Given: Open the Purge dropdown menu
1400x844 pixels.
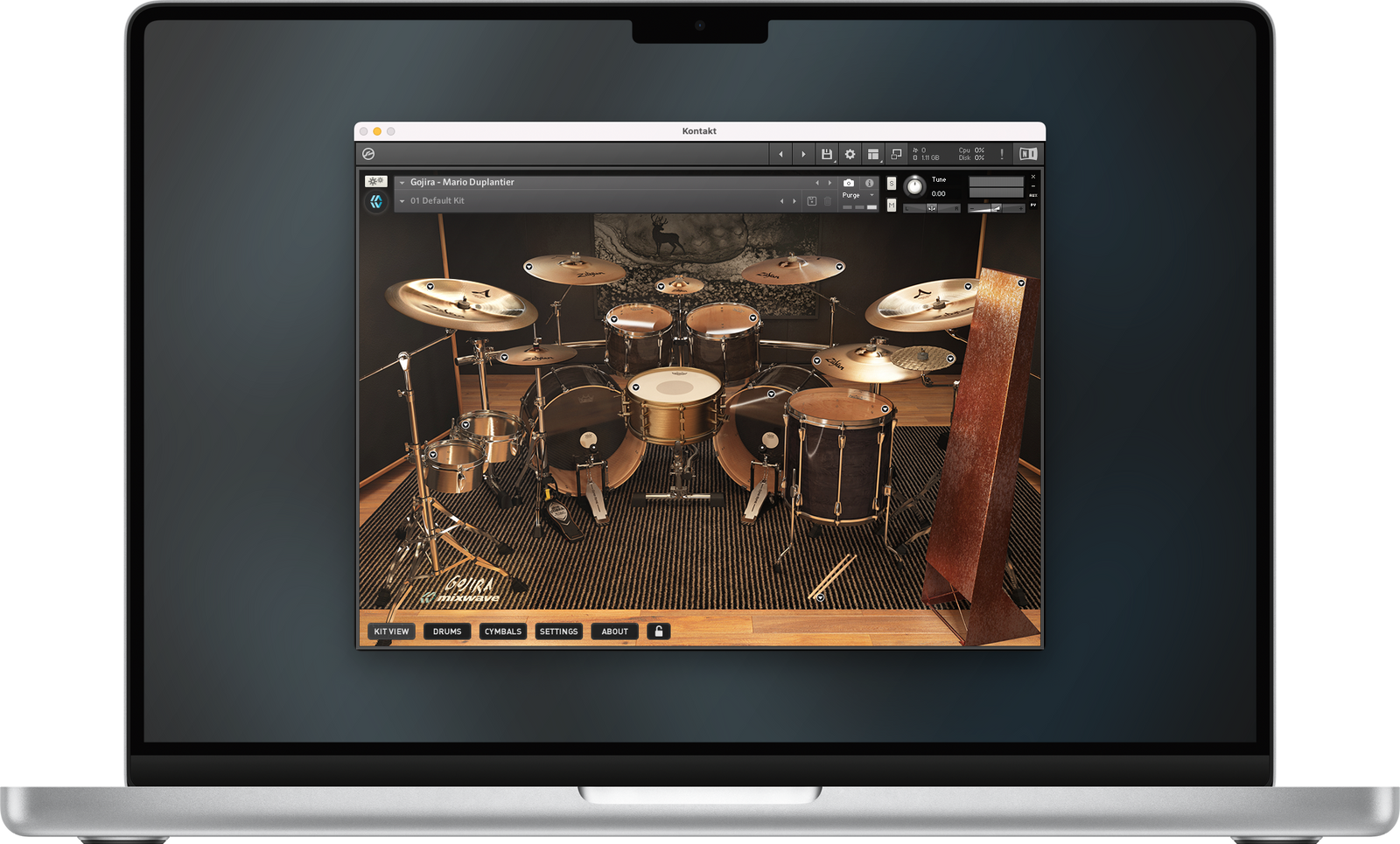Looking at the screenshot, I should point(857,195).
